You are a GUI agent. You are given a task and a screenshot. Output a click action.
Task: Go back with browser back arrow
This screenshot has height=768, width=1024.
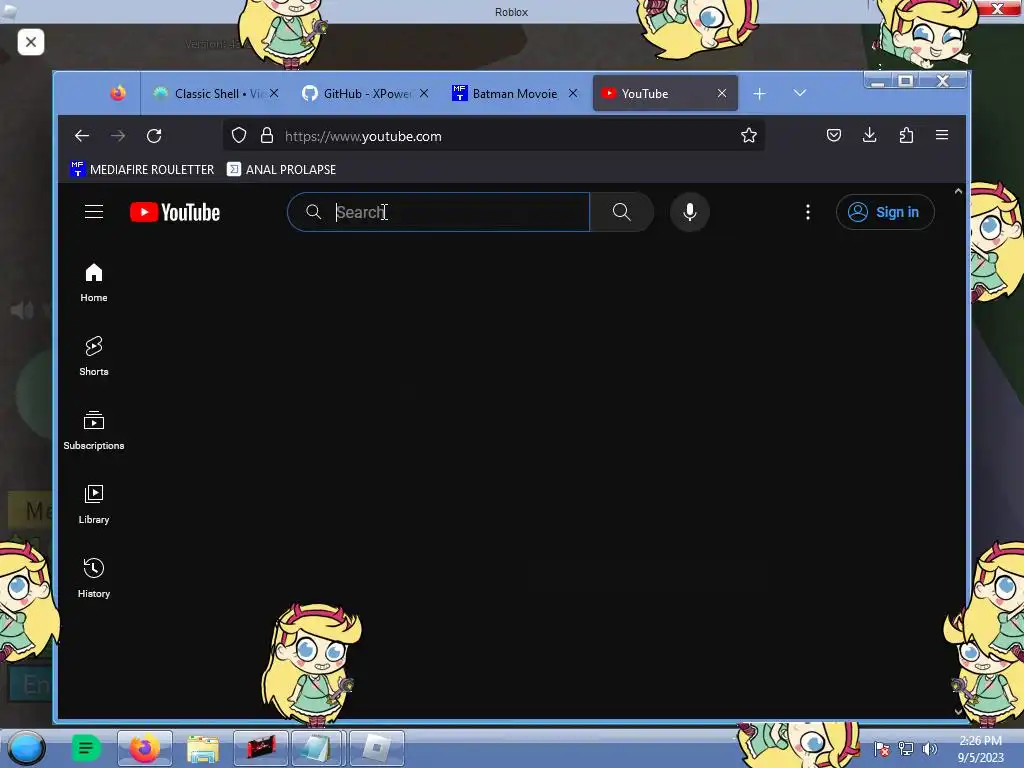(82, 136)
